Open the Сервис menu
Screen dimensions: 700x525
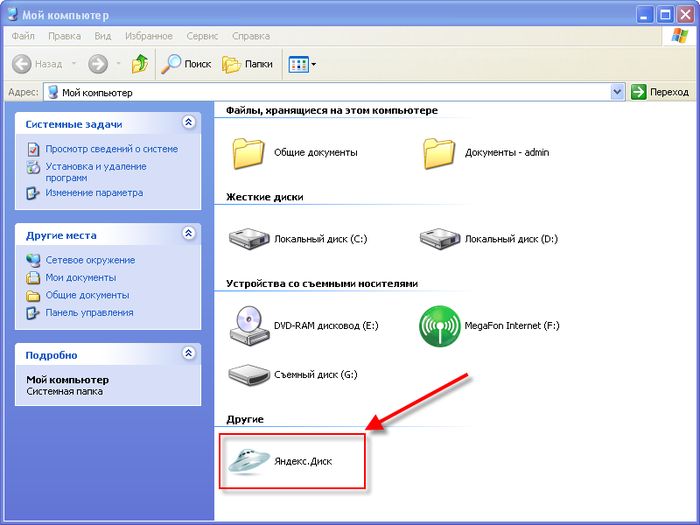202,36
